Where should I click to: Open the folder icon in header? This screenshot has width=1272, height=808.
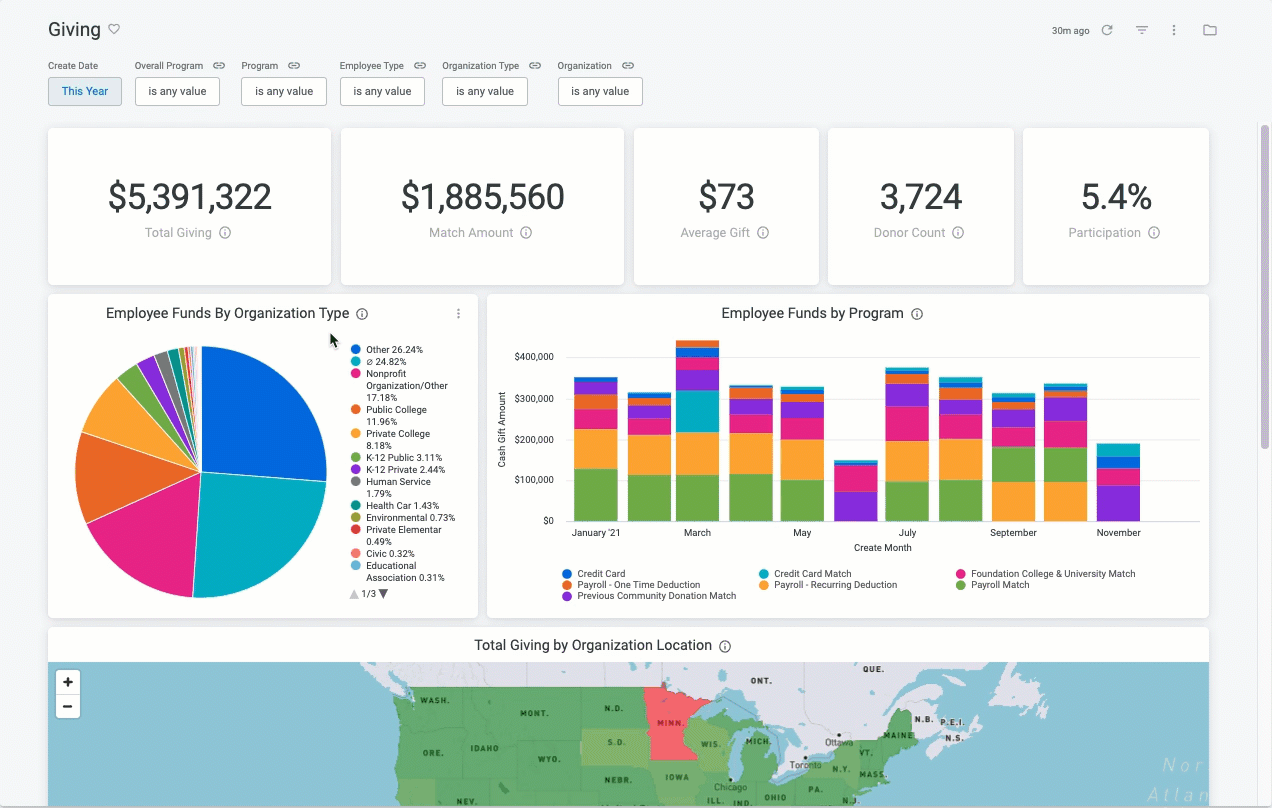coord(1210,30)
